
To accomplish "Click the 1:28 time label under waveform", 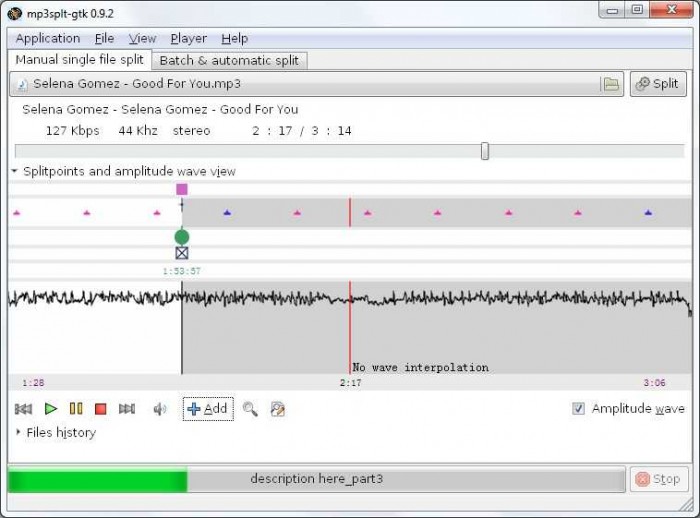I will point(33,383).
